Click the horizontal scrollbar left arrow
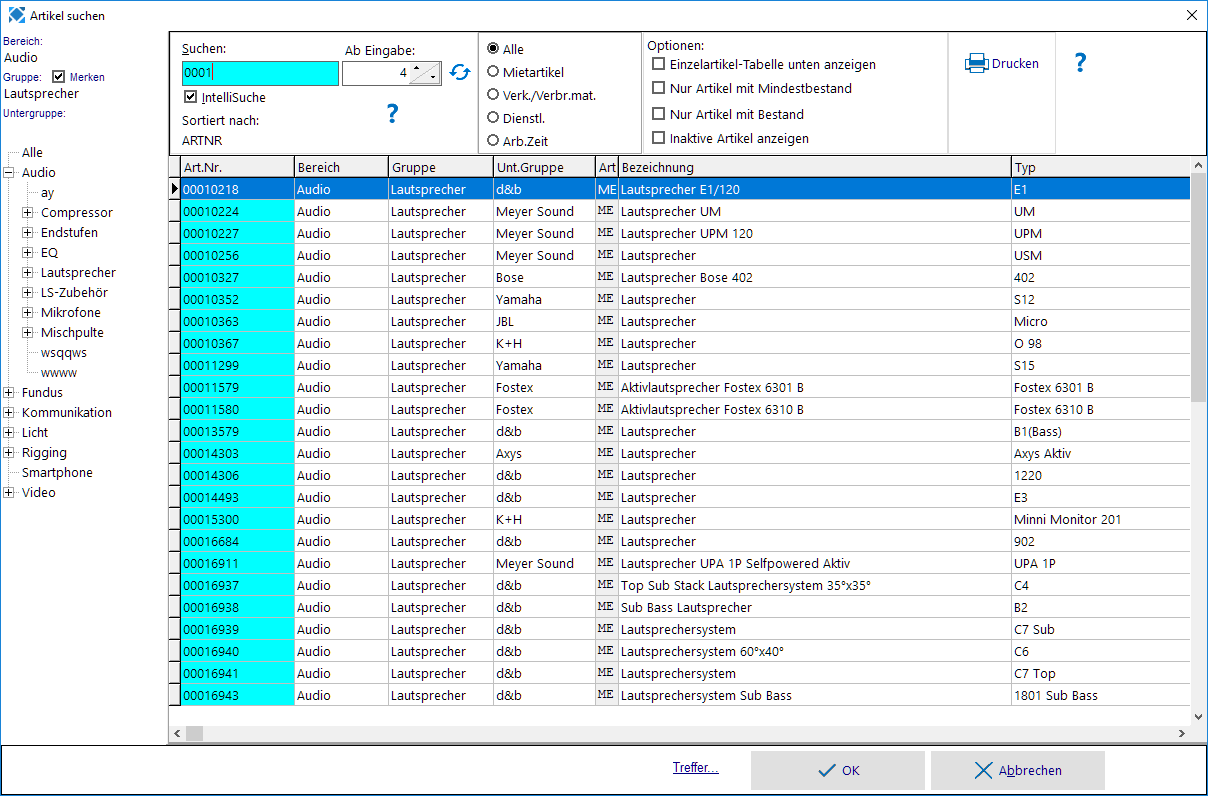 (178, 734)
